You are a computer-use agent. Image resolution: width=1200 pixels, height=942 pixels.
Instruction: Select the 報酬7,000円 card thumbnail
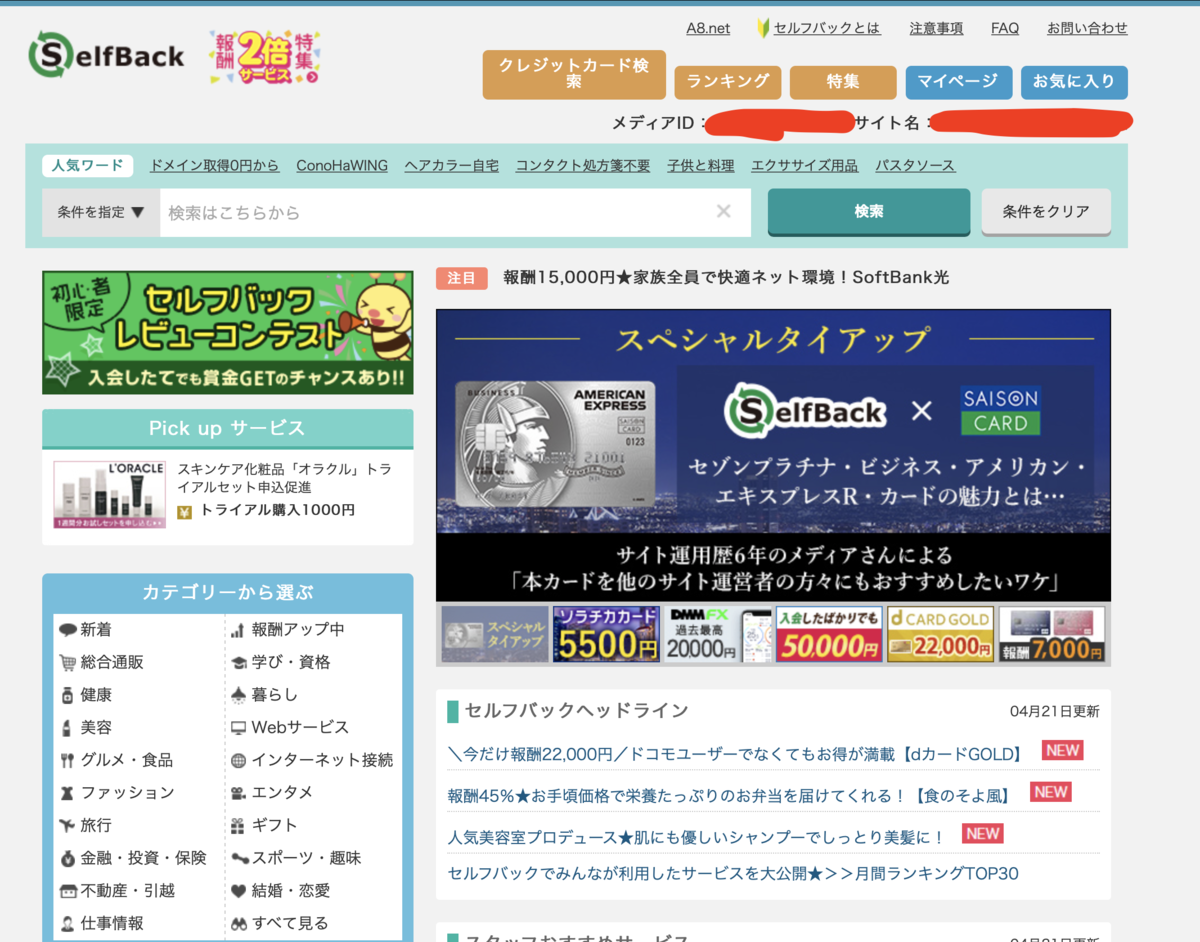tap(1052, 634)
